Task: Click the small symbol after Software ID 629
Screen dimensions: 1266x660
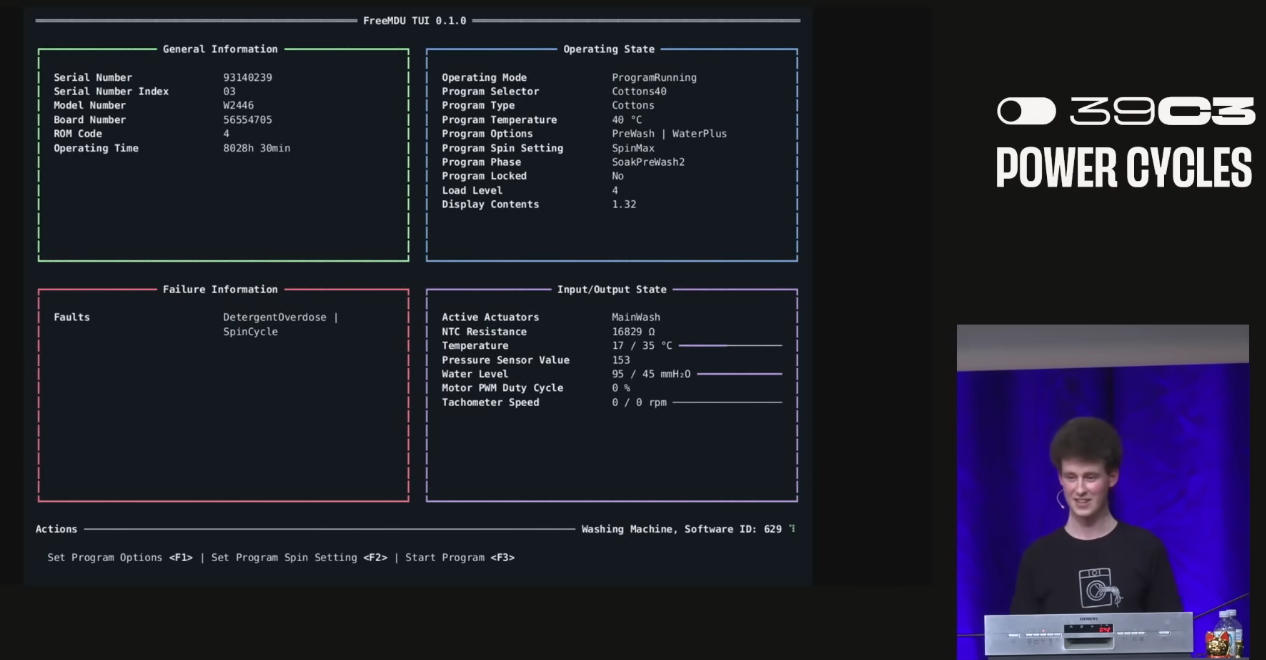Action: tap(792, 529)
